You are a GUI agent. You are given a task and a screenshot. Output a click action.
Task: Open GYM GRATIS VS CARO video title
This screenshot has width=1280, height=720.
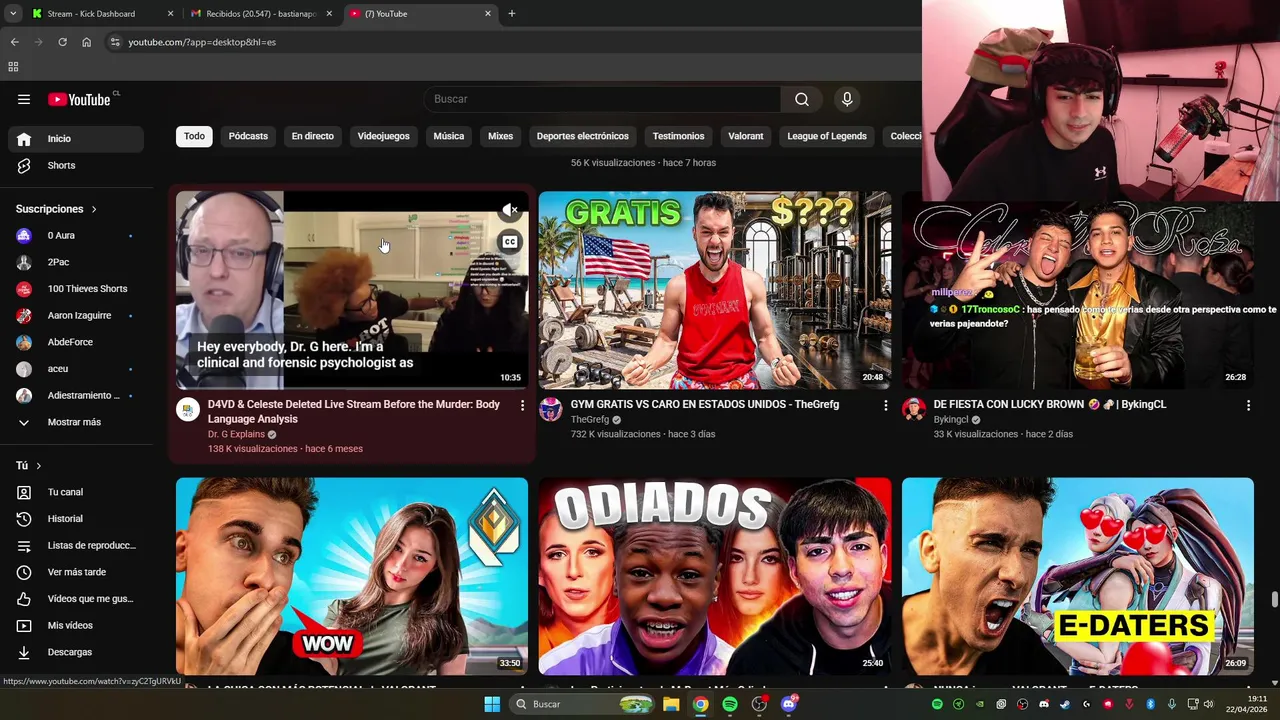(705, 405)
